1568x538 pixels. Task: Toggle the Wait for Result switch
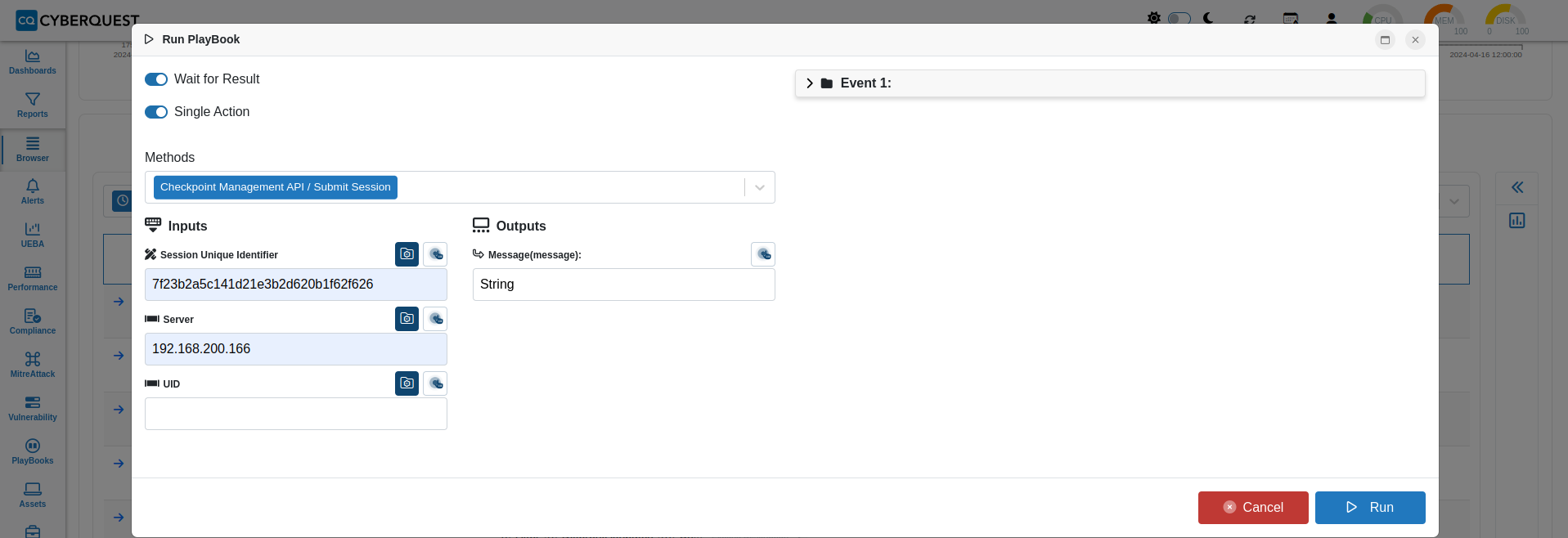click(x=156, y=79)
